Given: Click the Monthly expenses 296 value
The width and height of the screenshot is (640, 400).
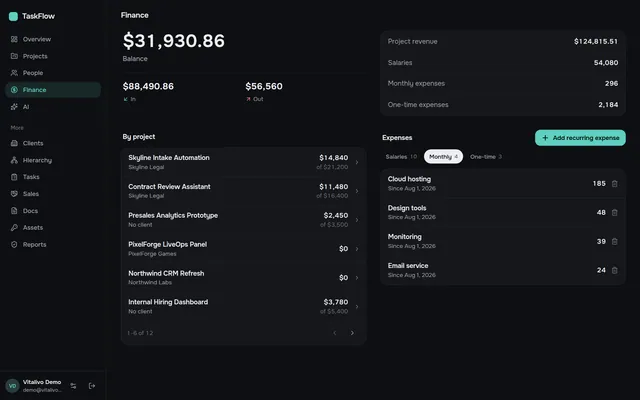Looking at the screenshot, I should tap(611, 83).
